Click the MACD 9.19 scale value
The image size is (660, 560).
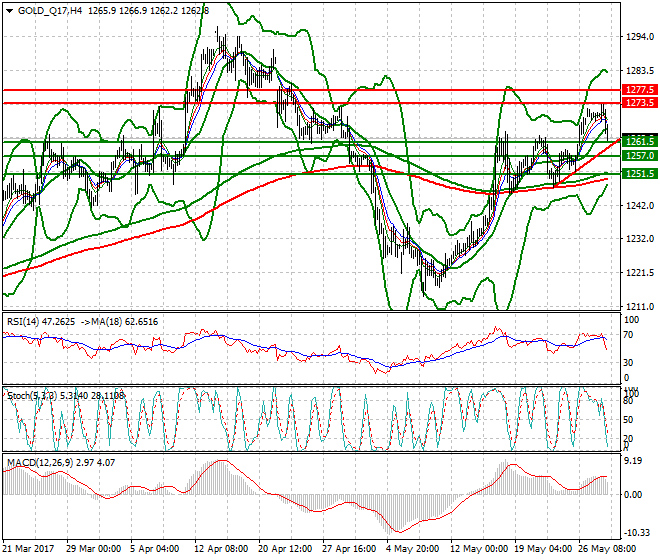(x=633, y=461)
